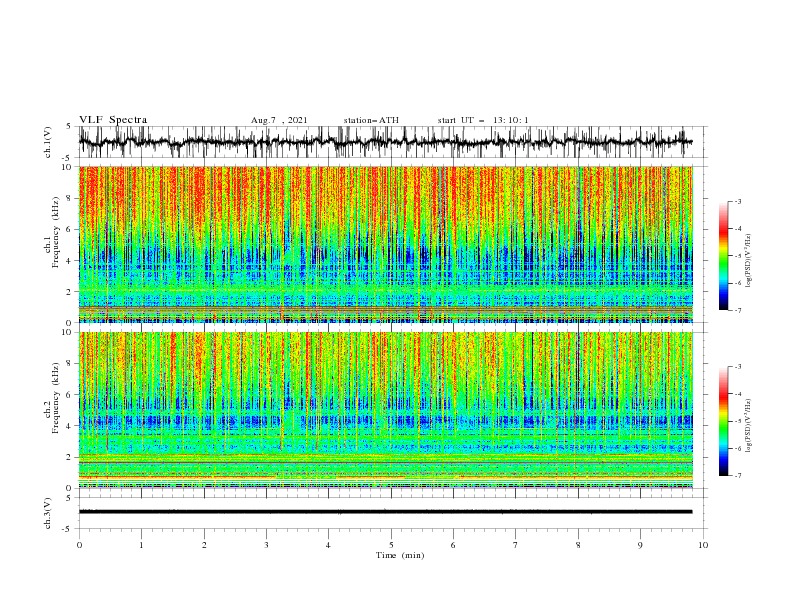
Task: Click the ch.1 voltage waveform trace
Action: (x=385, y=142)
